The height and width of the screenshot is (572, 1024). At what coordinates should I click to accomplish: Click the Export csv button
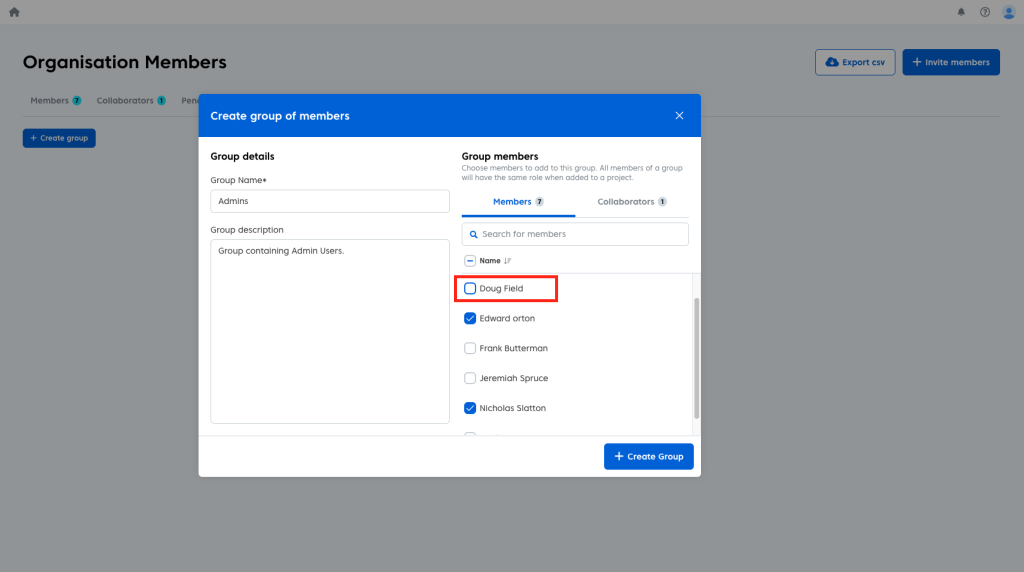tap(855, 62)
